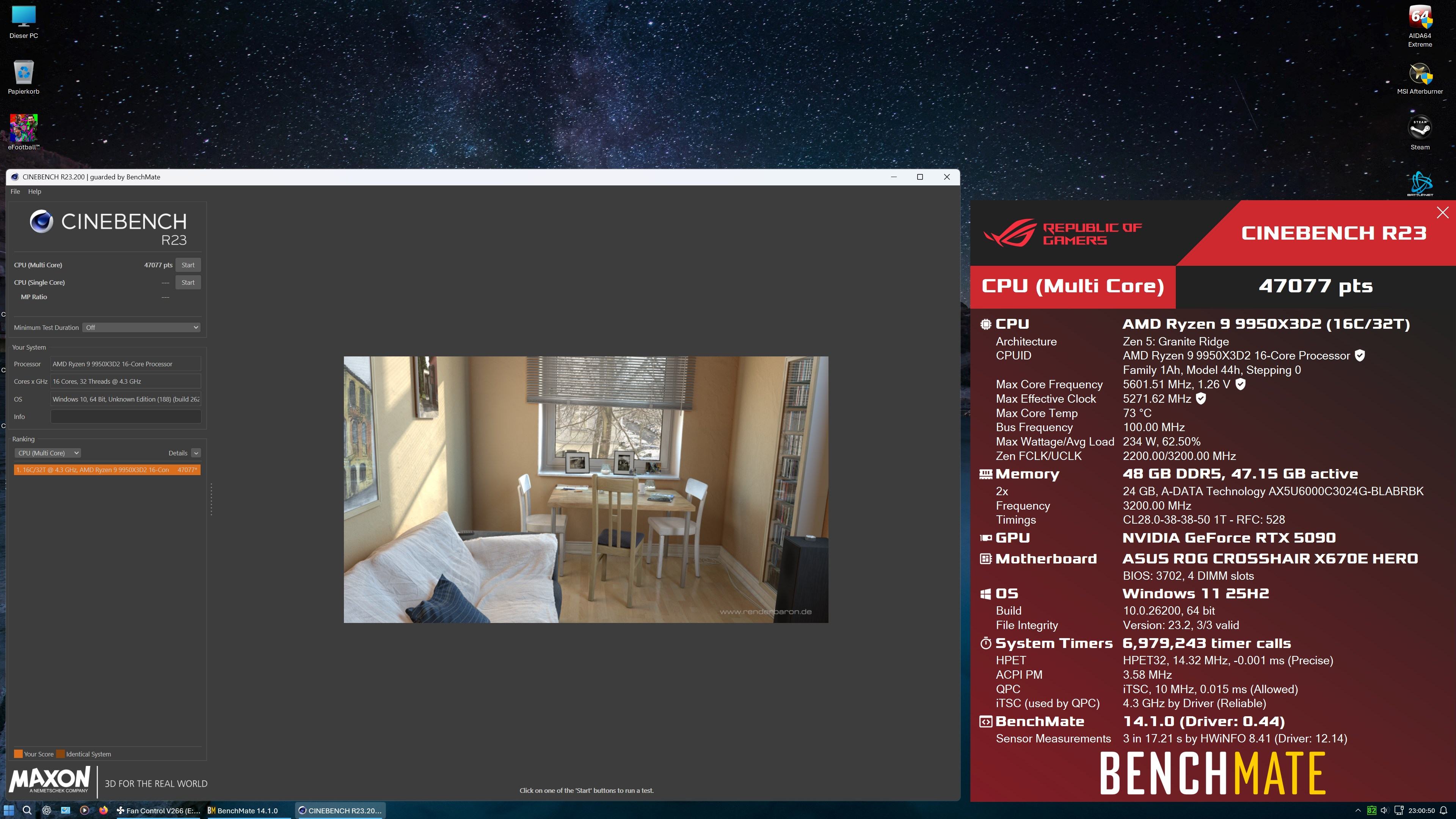1456x819 pixels.
Task: Open the CPU (Multi Core) ranking dropdown
Action: click(x=47, y=453)
